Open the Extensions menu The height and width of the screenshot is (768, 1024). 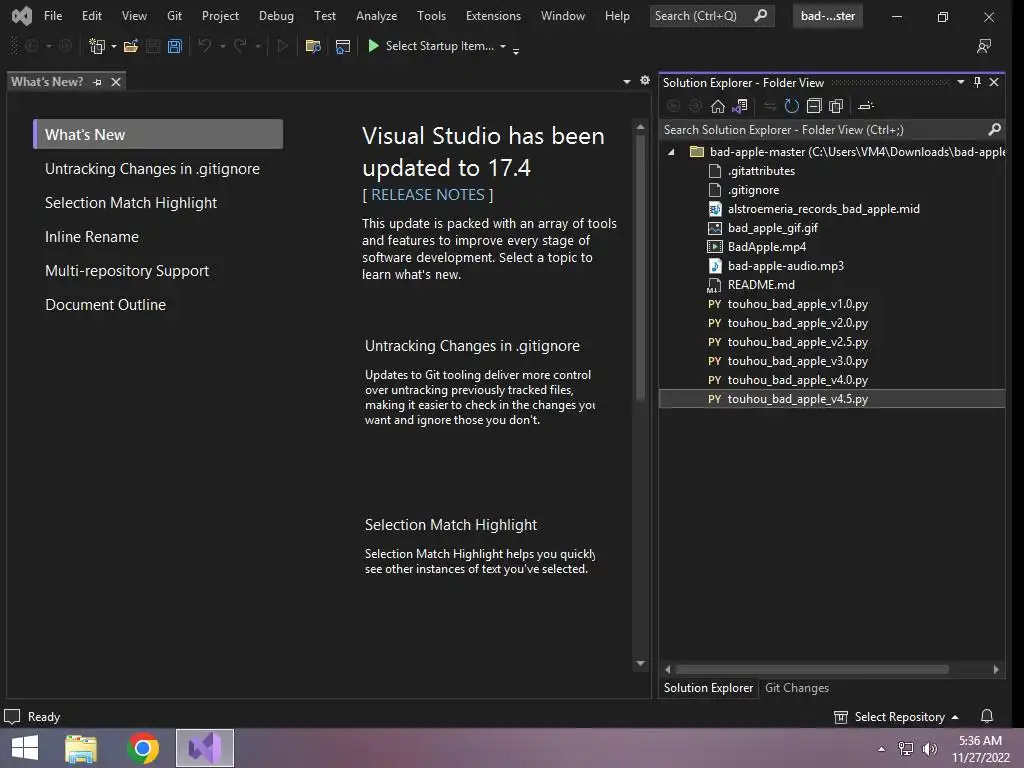click(x=493, y=16)
